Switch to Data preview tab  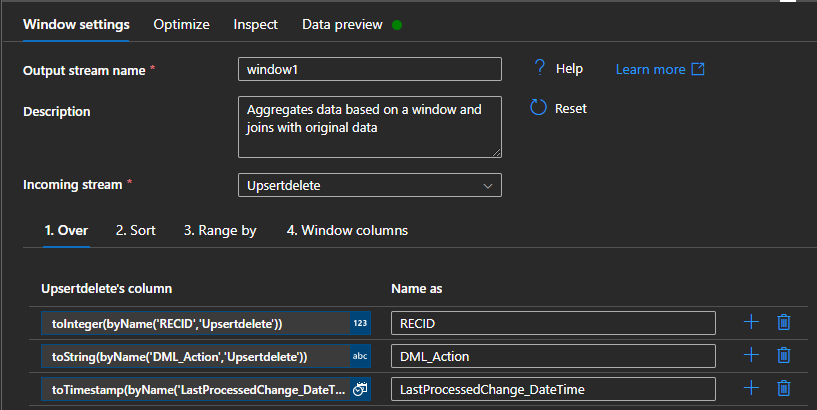point(342,24)
